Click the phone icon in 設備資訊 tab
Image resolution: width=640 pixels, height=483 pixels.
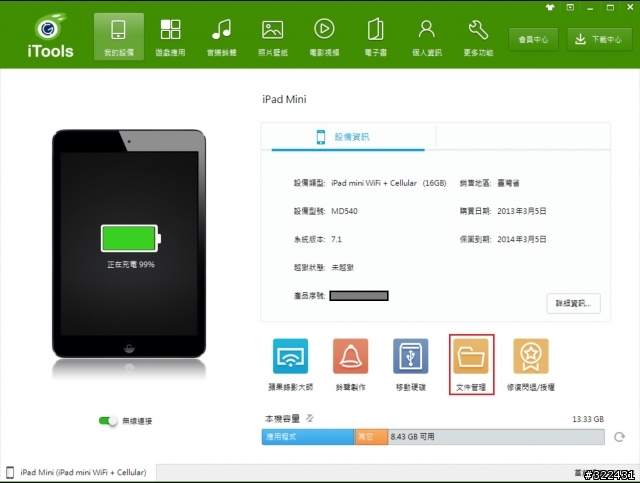tap(321, 137)
